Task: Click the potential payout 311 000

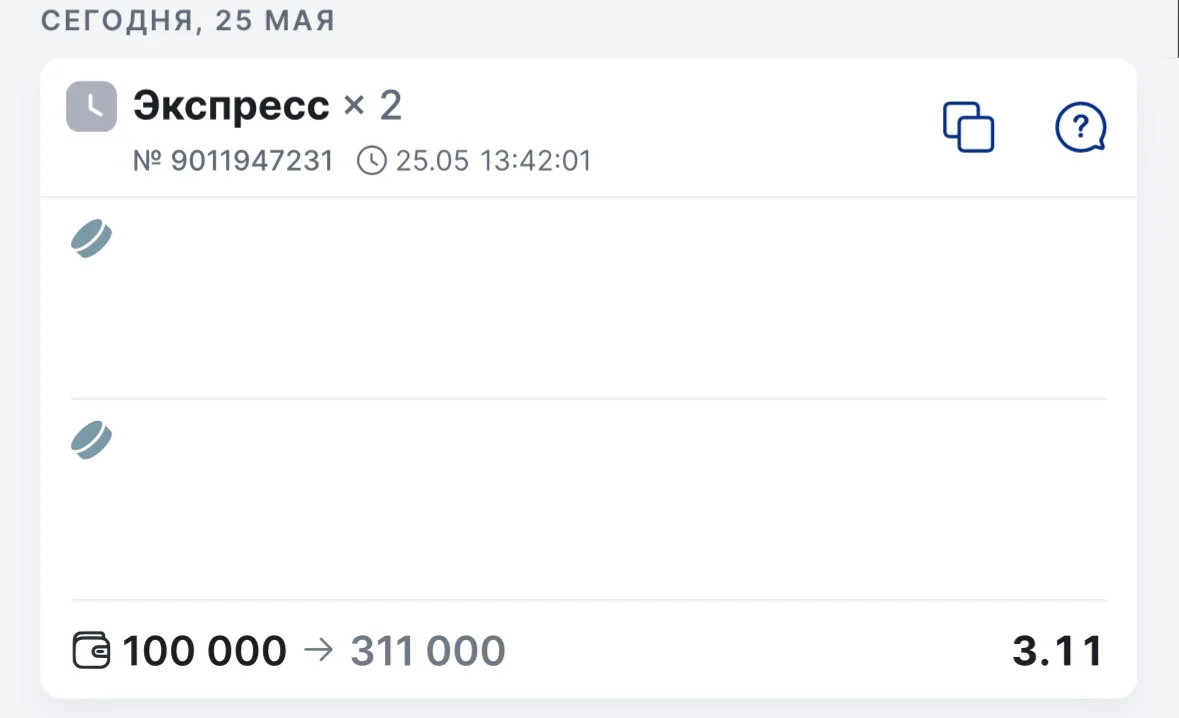Action: point(428,650)
